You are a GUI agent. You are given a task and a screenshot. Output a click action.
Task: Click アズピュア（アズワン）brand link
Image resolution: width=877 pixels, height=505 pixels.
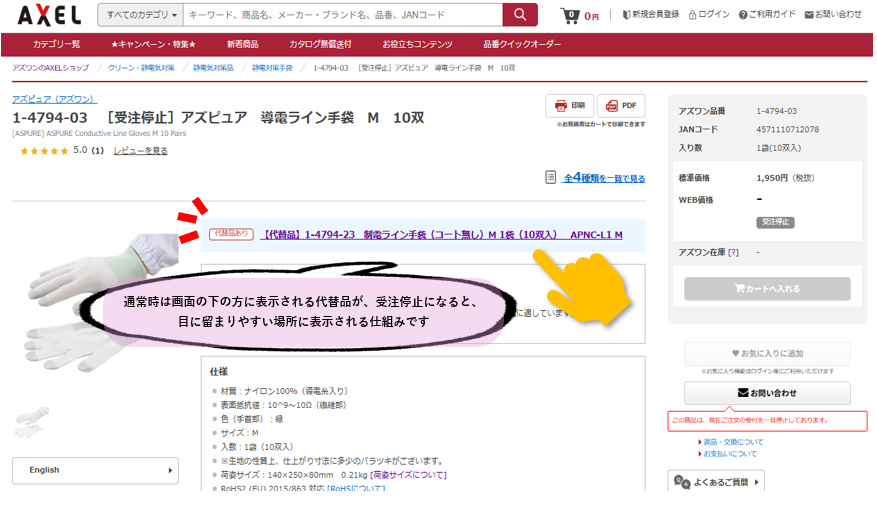pos(55,99)
